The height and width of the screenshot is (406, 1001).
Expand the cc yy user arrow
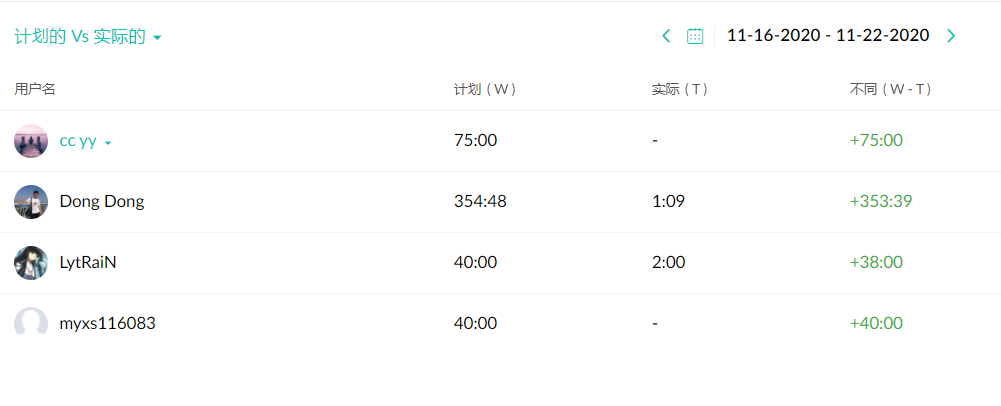108,143
